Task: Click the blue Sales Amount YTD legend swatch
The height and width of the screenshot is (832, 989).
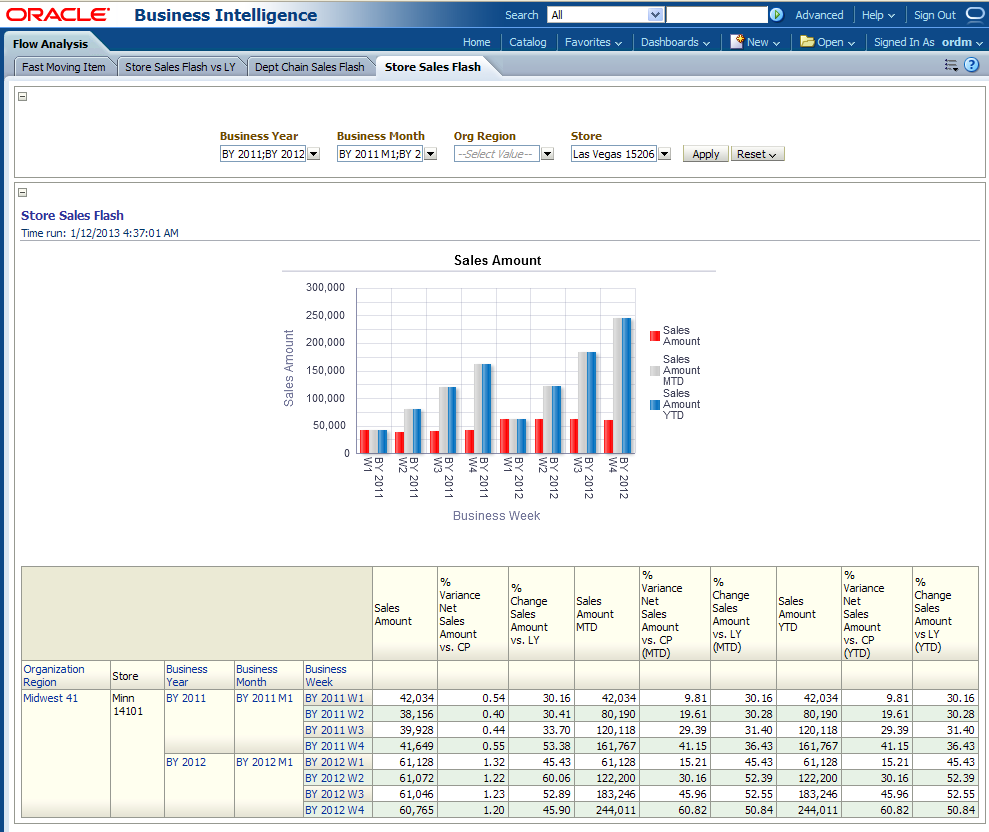Action: pos(655,404)
